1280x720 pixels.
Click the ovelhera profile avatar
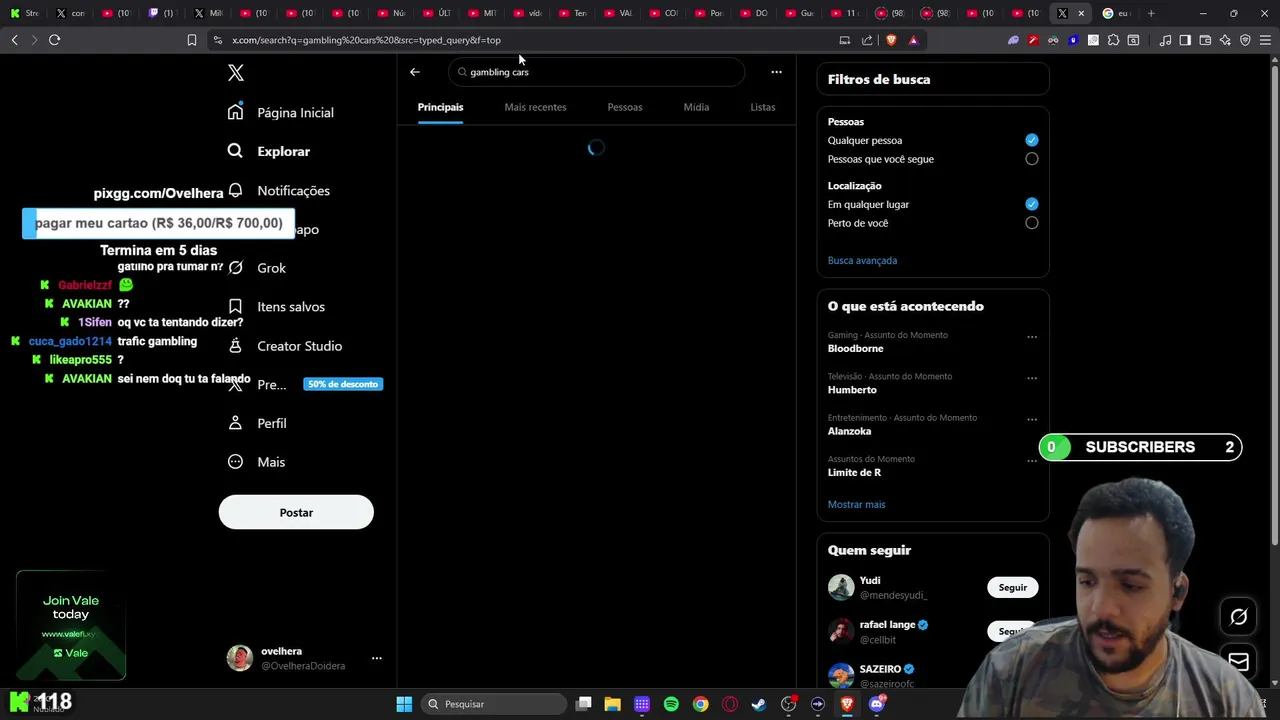[240, 658]
